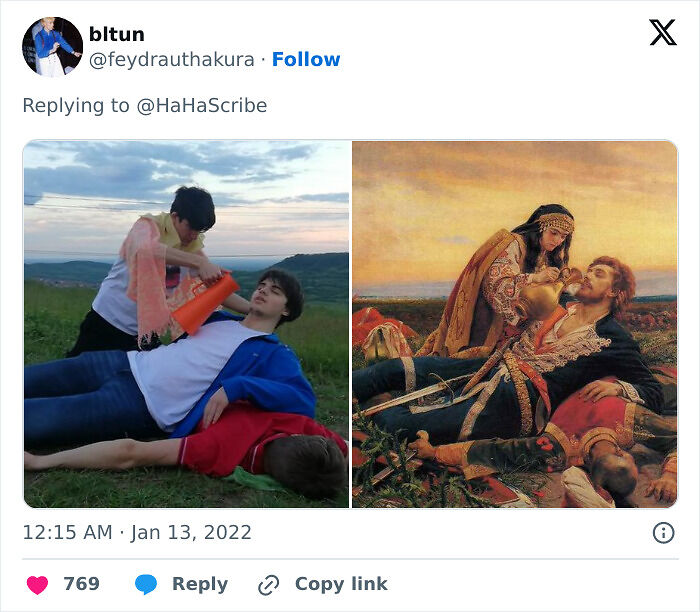
Task: Click the 'Replying to' text
Action: [x=75, y=105]
